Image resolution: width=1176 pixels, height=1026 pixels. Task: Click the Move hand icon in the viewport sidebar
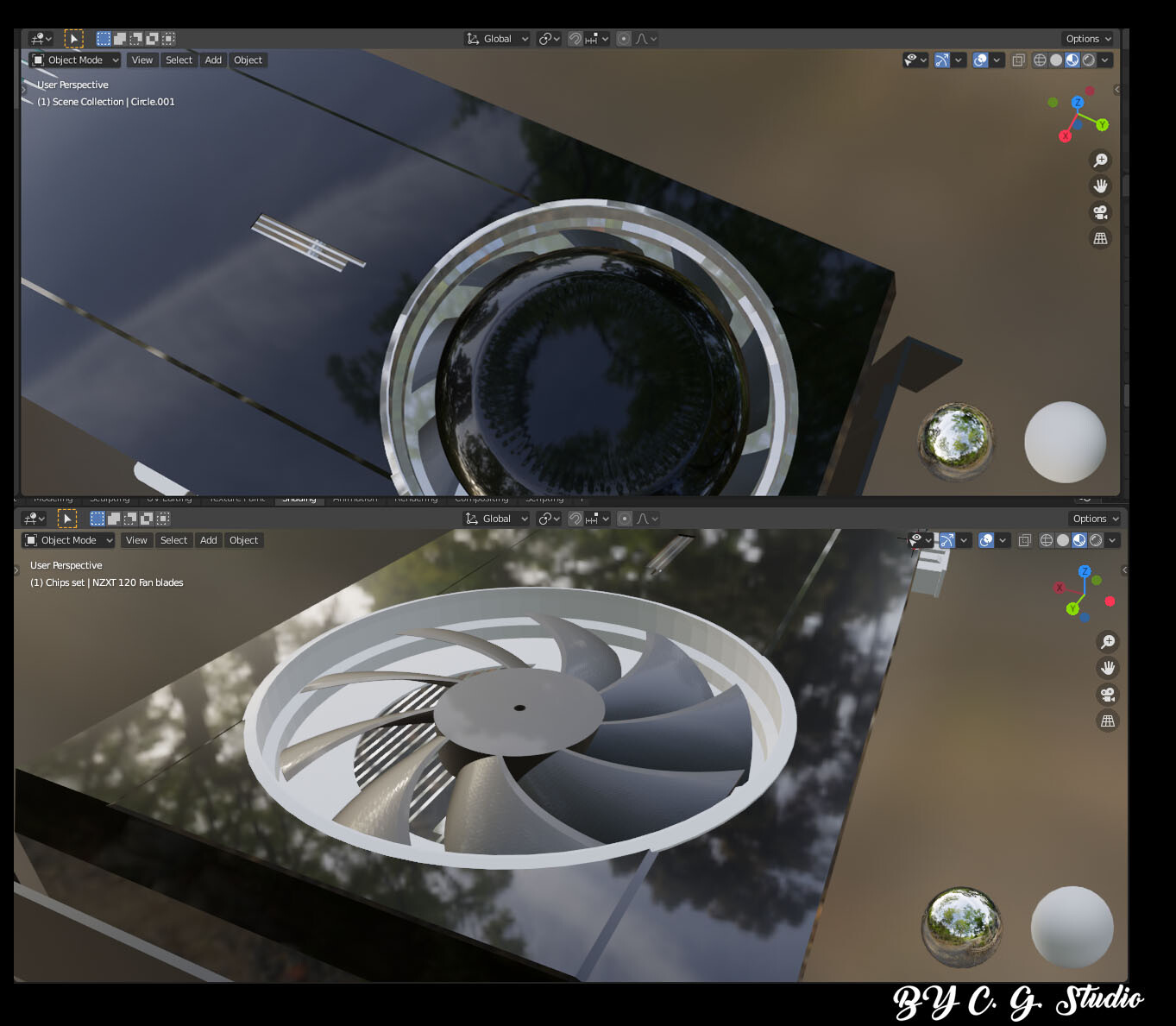(1100, 186)
